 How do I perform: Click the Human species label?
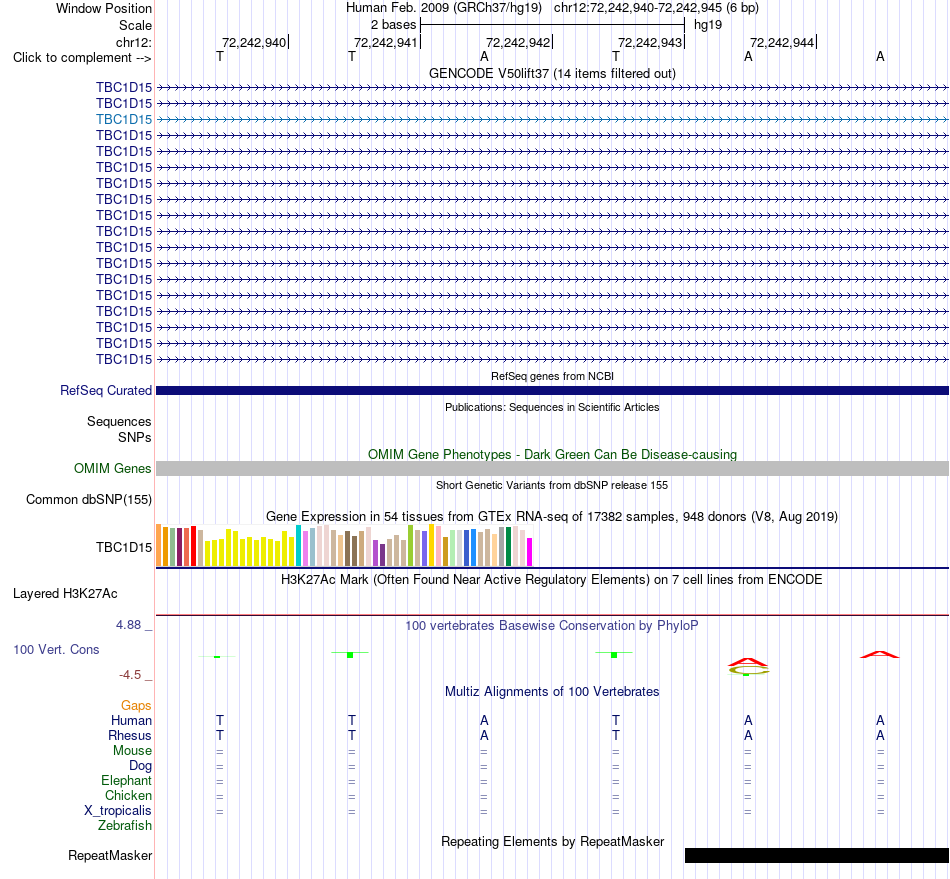(131, 720)
